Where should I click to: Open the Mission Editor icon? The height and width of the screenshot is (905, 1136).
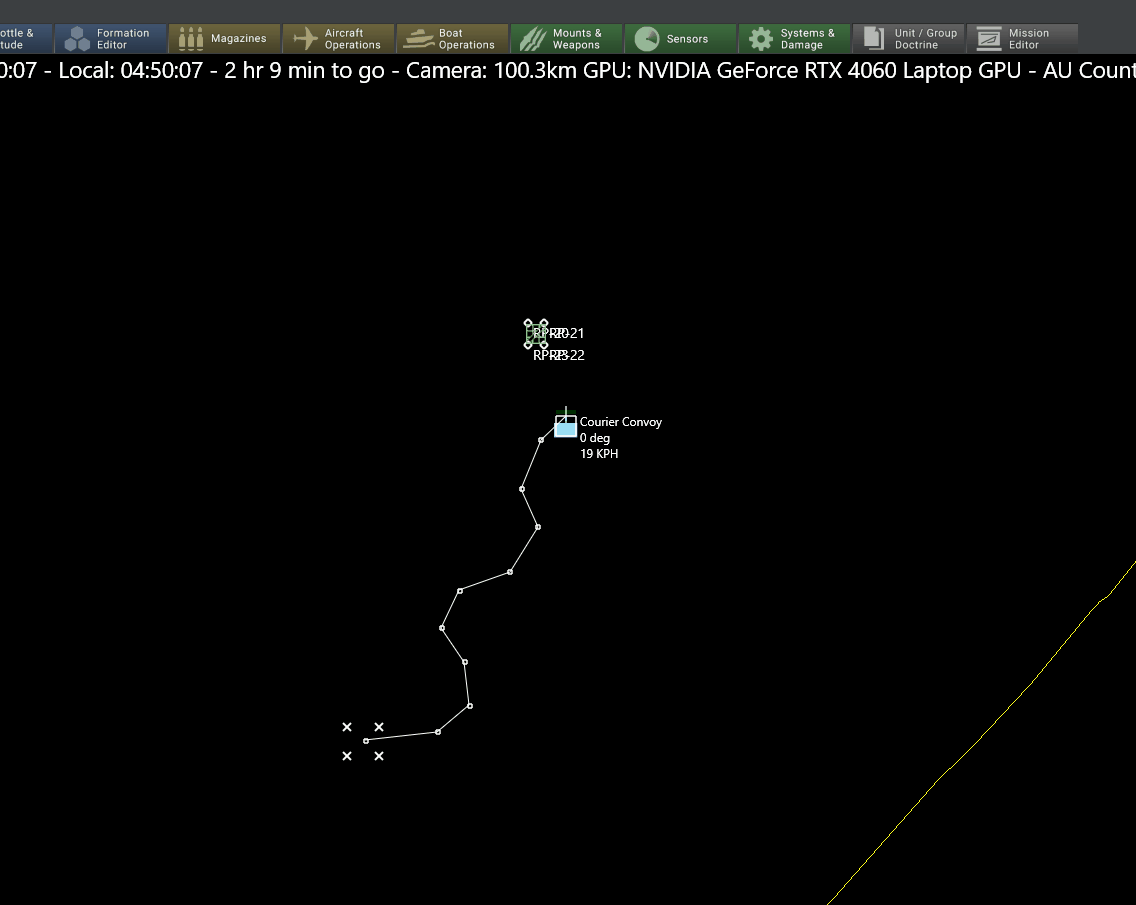tap(988, 39)
